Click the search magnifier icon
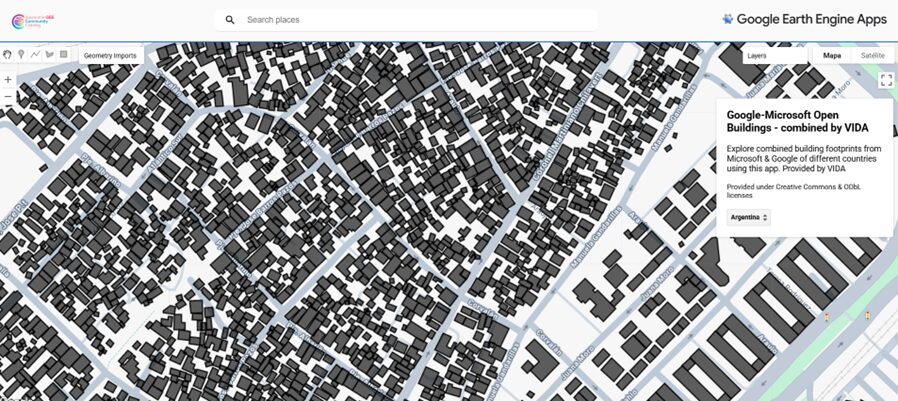 [230, 20]
